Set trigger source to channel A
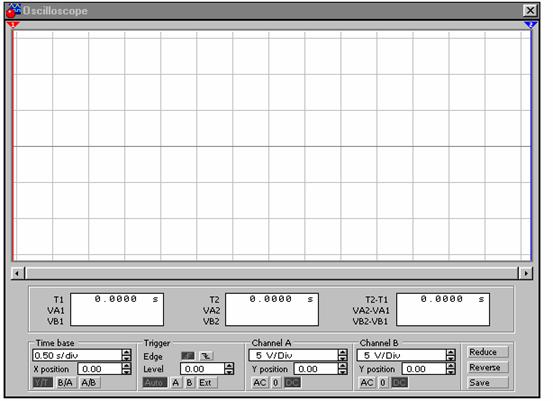The width and height of the screenshot is (553, 401). [176, 383]
